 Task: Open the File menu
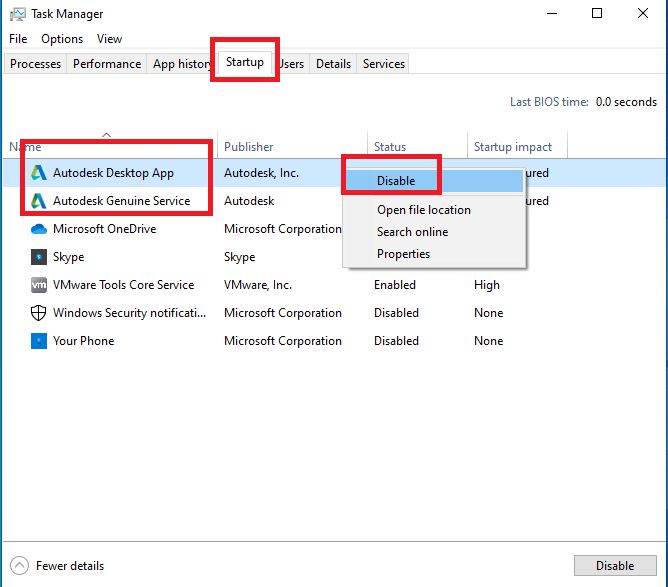click(x=18, y=39)
